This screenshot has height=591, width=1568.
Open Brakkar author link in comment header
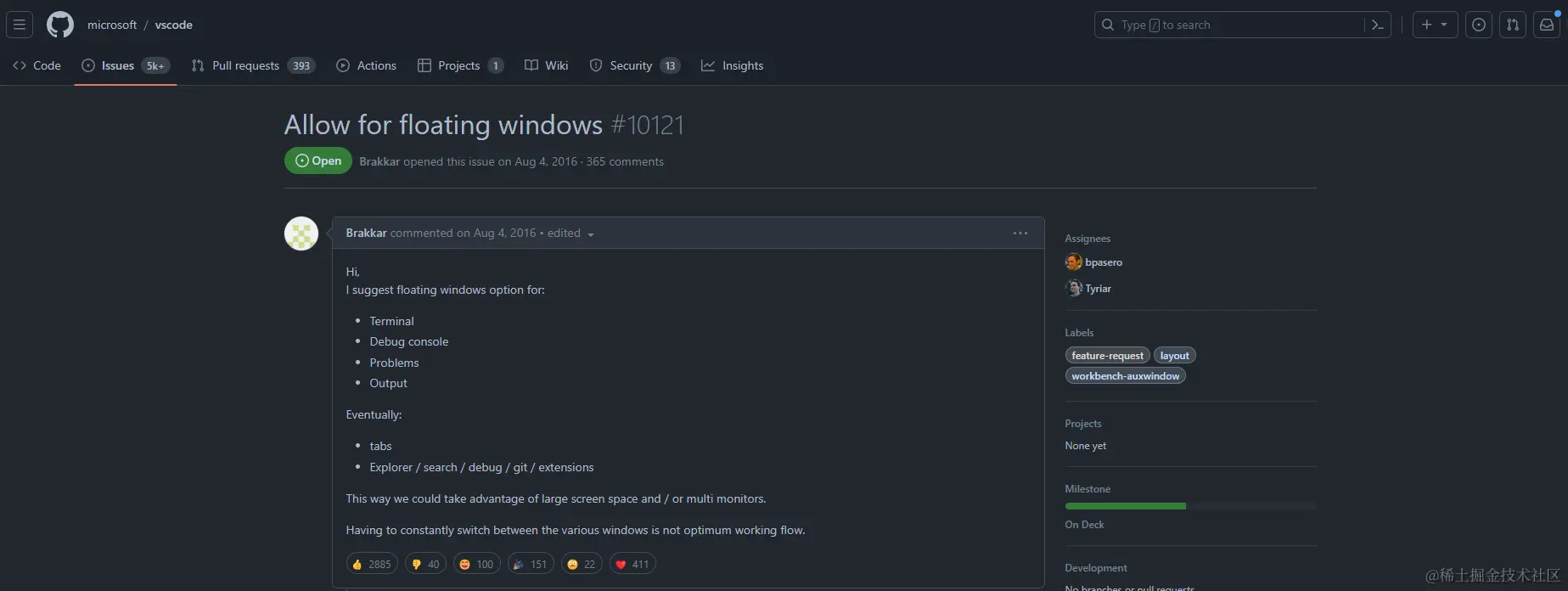coord(366,233)
